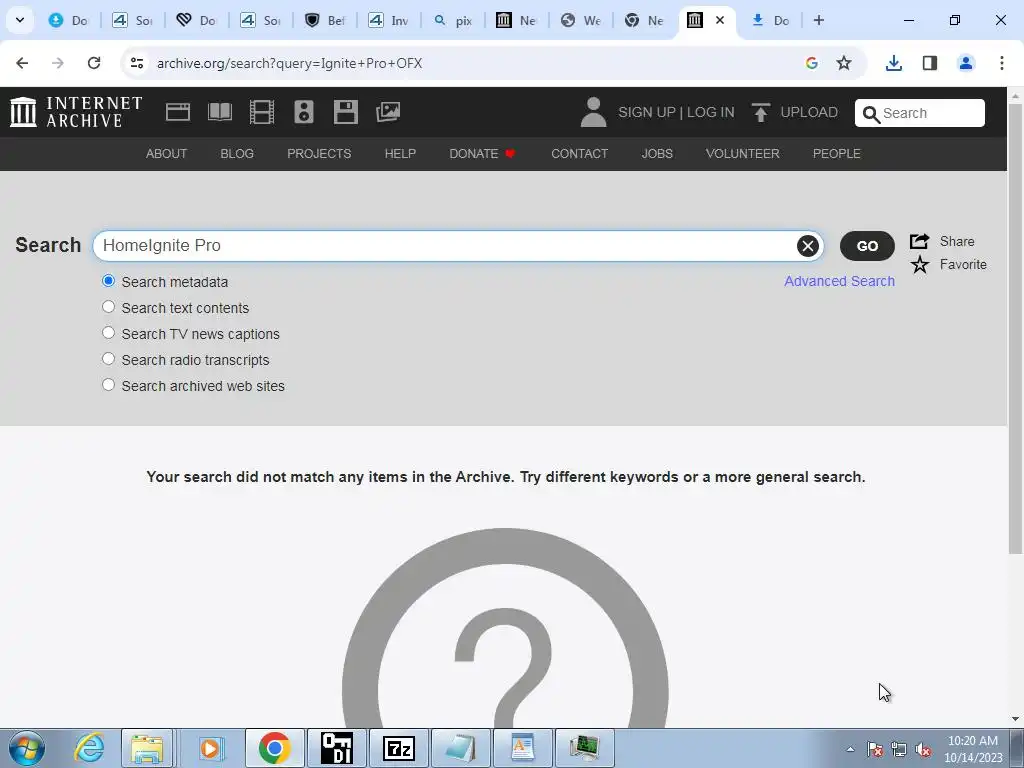Image resolution: width=1024 pixels, height=768 pixels.
Task: Bookmark this page with the star icon
Action: pyautogui.click(x=844, y=63)
